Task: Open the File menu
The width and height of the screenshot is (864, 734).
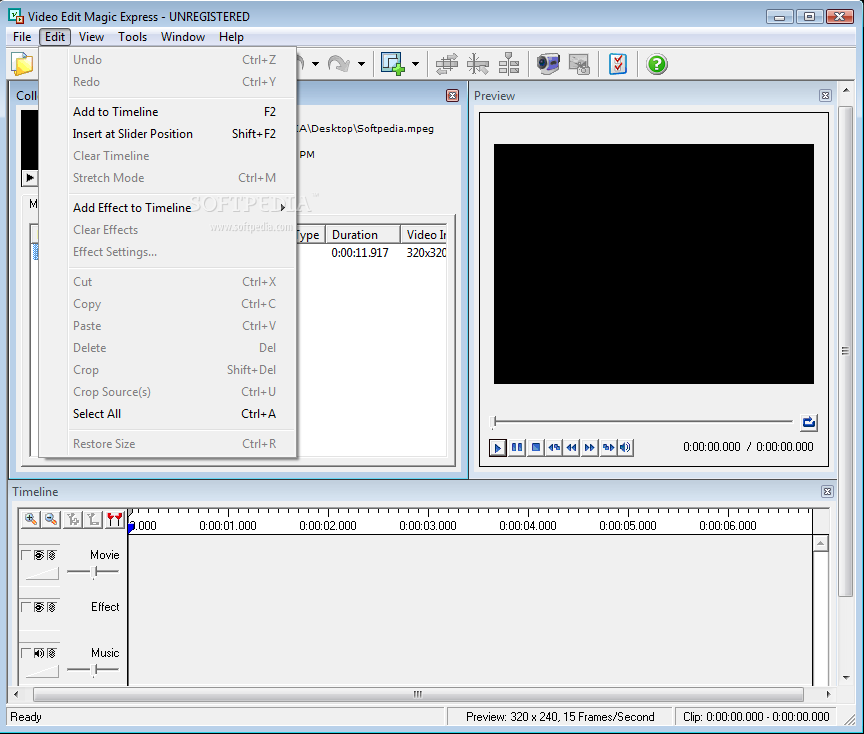Action: (22, 37)
